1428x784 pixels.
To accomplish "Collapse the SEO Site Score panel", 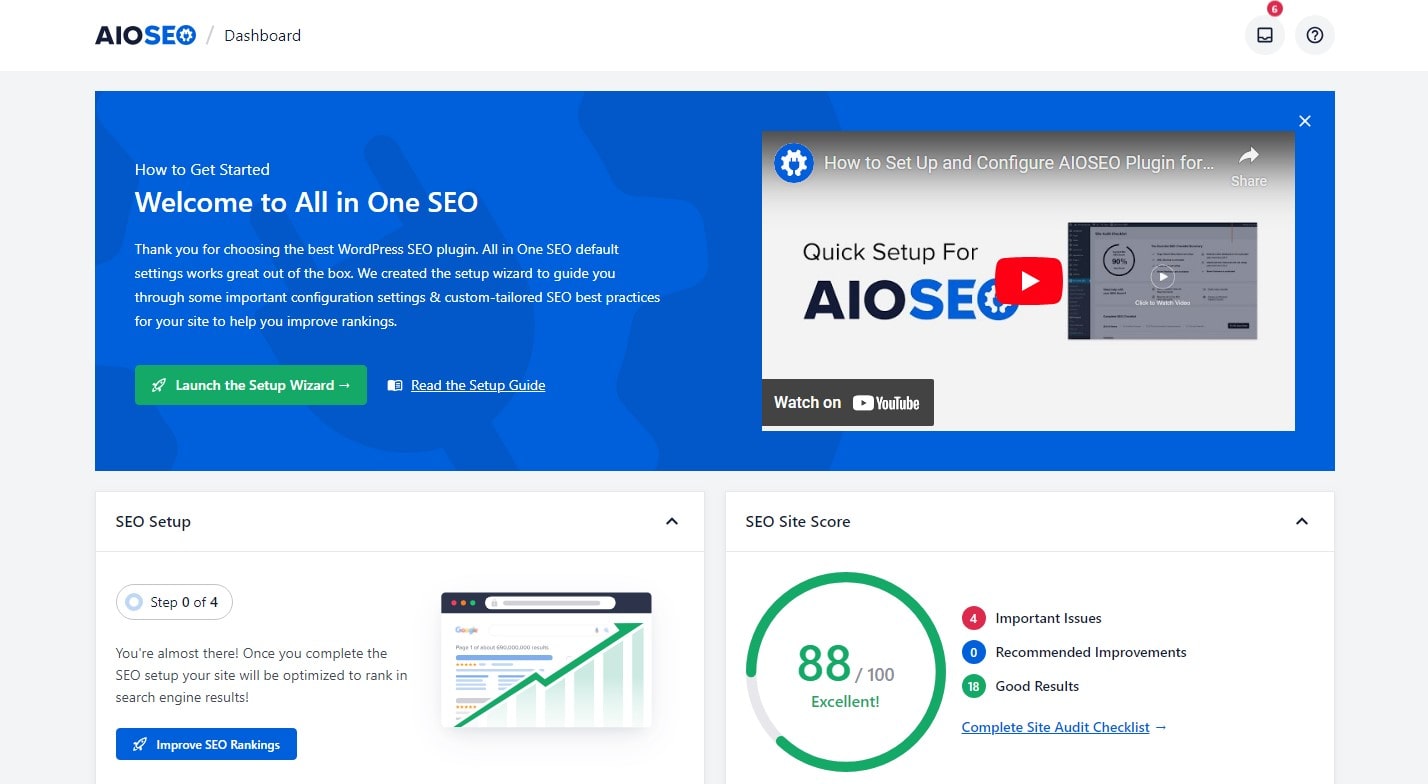I will [1302, 521].
